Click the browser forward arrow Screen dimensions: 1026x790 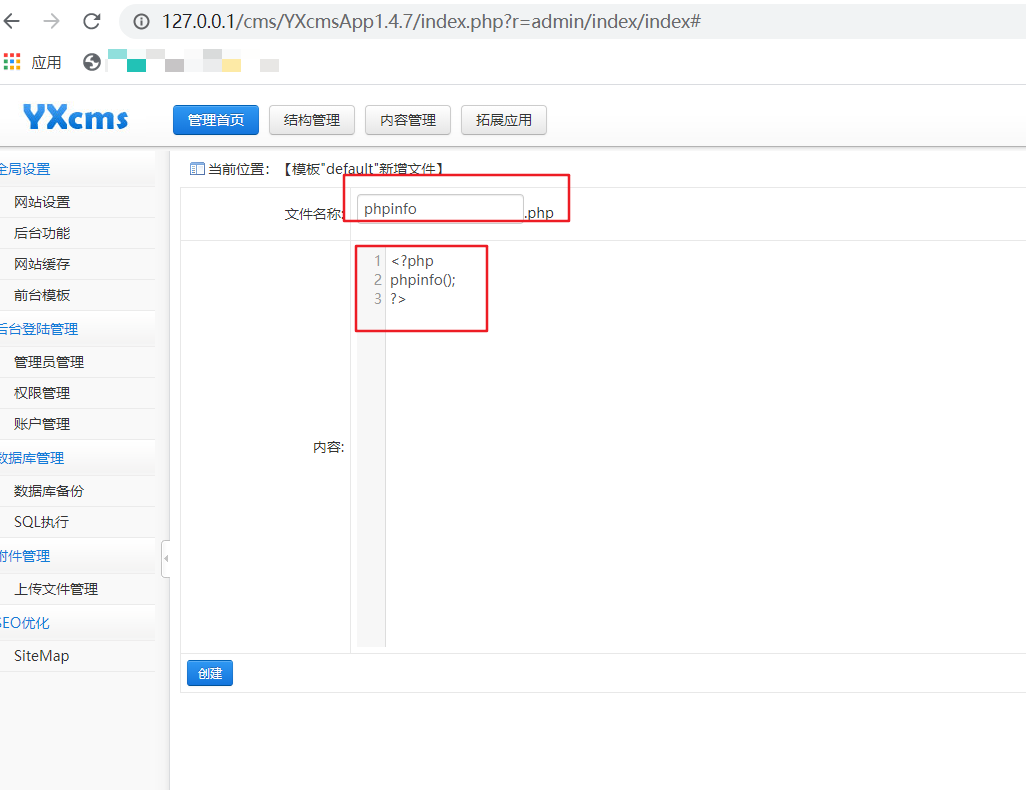point(52,21)
